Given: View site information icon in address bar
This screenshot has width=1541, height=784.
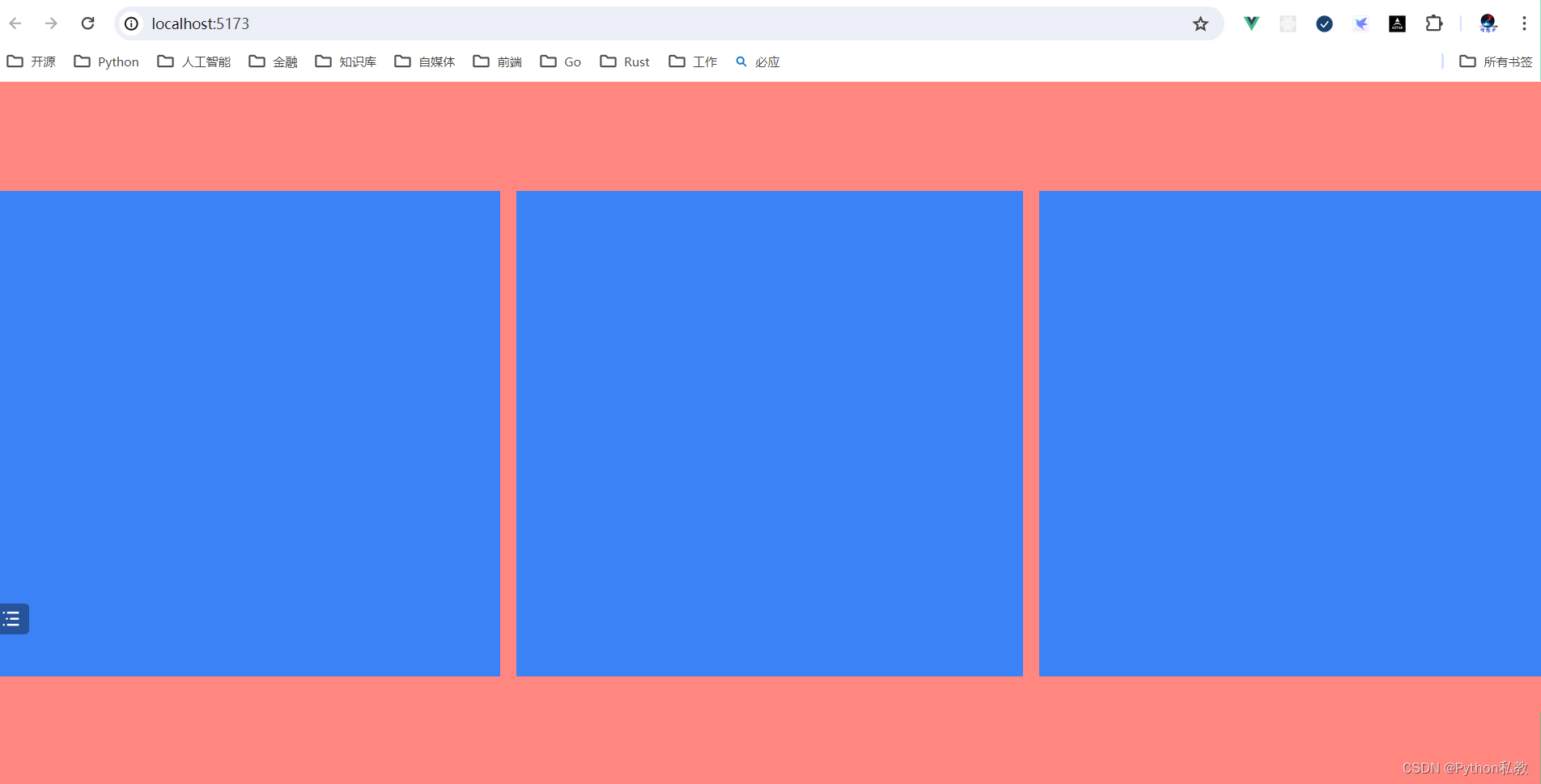Looking at the screenshot, I should tap(132, 23).
